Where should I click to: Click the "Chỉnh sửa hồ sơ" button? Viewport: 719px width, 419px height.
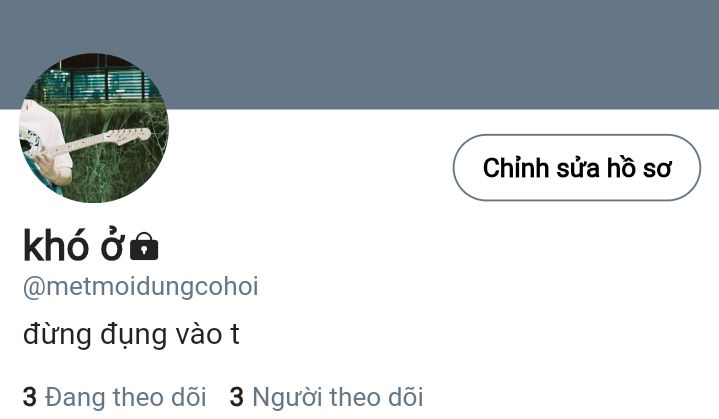coord(576,167)
